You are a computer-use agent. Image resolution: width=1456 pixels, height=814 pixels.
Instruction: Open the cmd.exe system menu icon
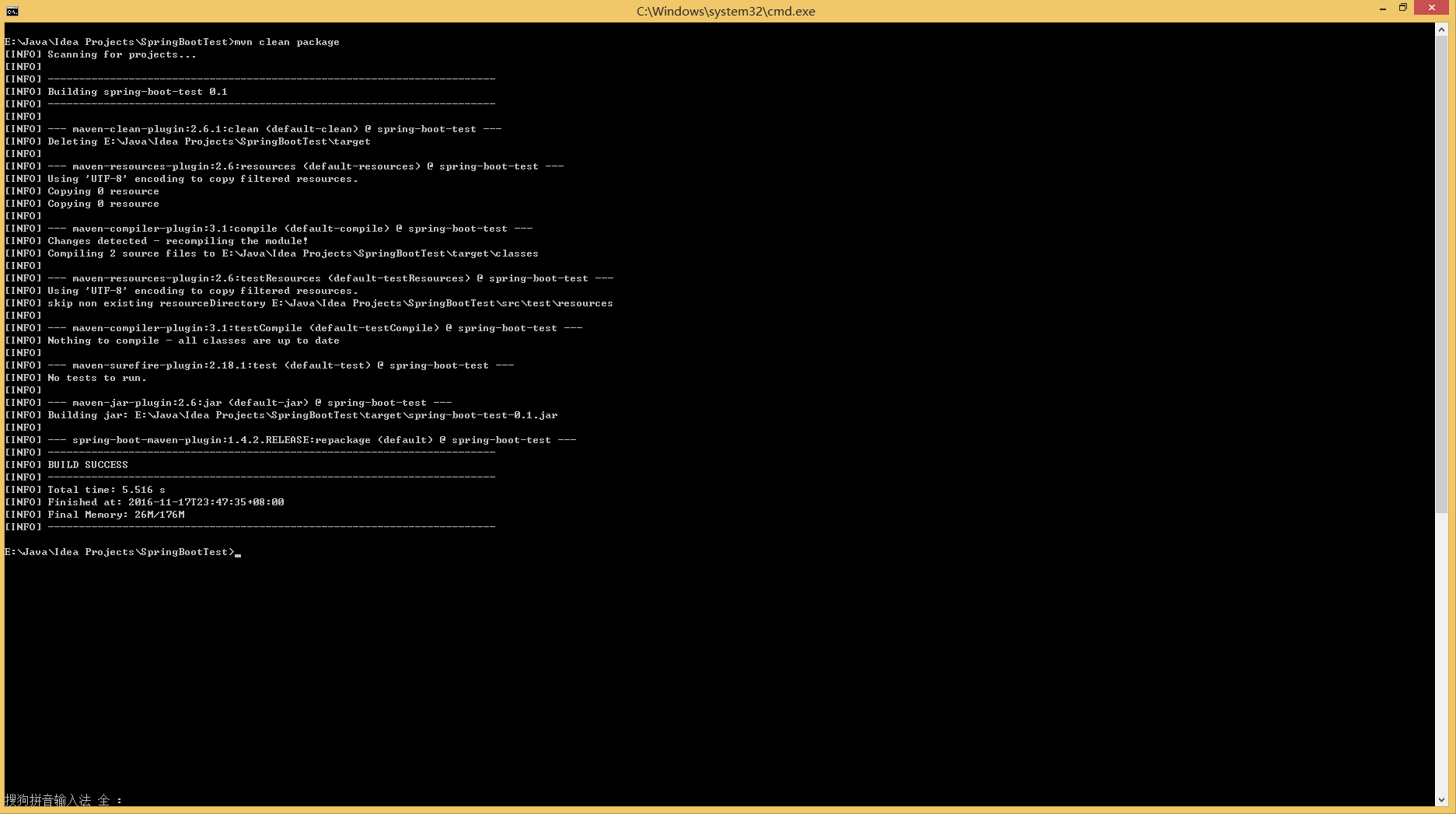(12, 11)
